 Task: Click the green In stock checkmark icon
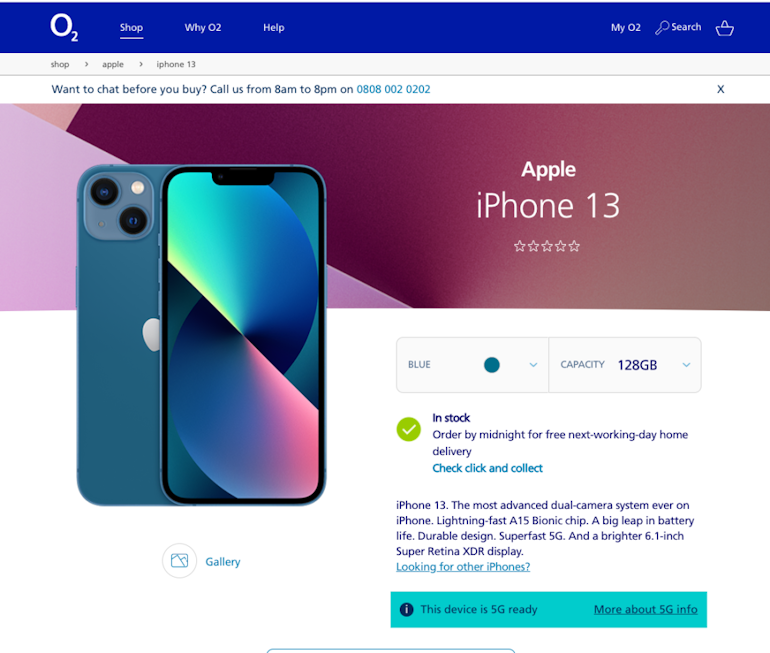tap(409, 429)
